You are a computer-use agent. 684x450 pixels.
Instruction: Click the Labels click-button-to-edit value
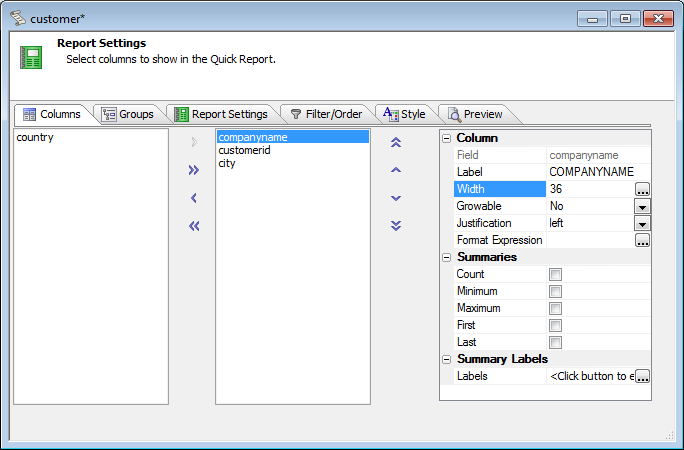[x=590, y=376]
